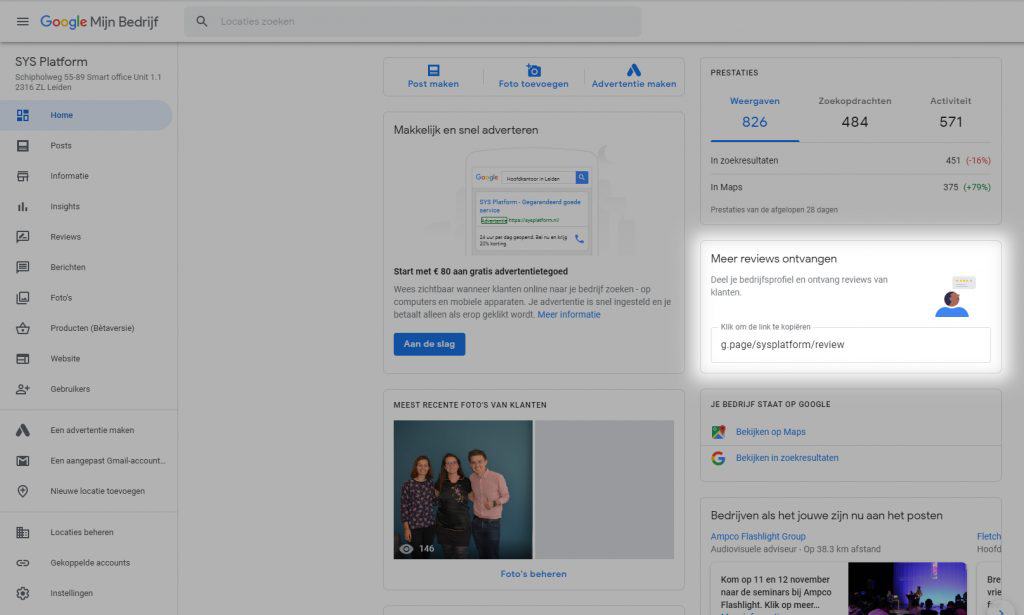Click the Gmail envelope icon
This screenshot has width=1024, height=615.
(x=23, y=461)
